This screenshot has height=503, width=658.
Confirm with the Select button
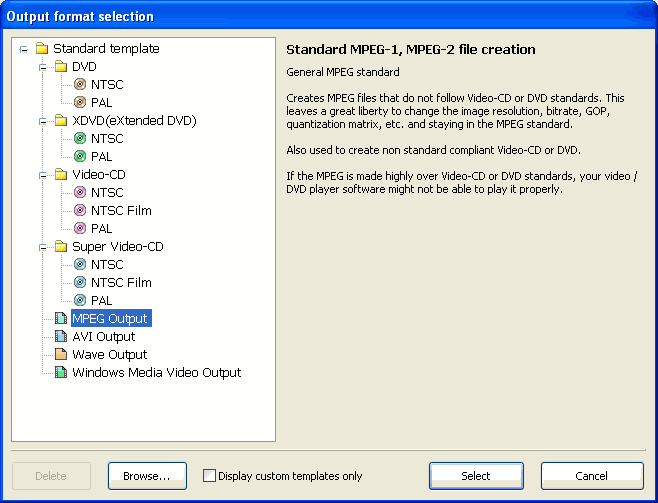[476, 476]
